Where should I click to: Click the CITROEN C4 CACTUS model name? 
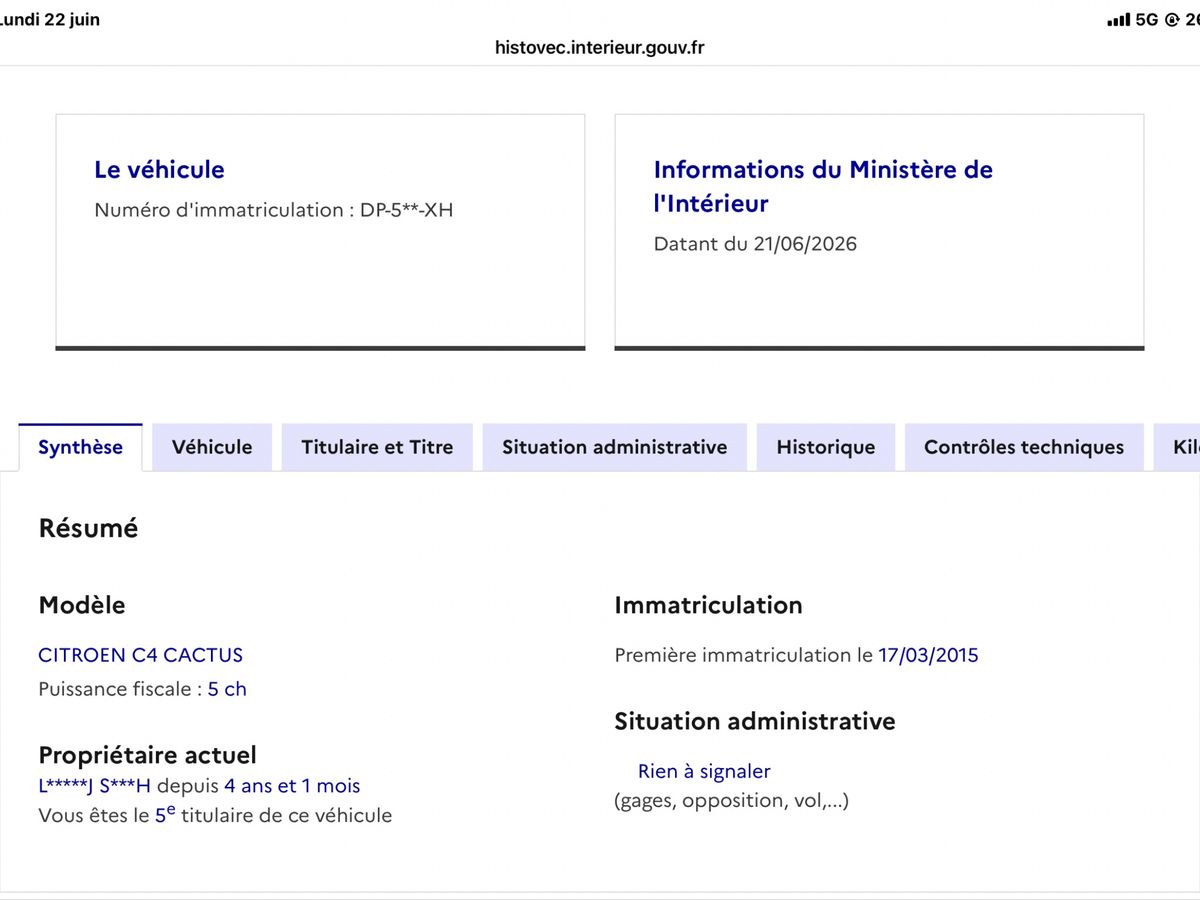pyautogui.click(x=140, y=655)
